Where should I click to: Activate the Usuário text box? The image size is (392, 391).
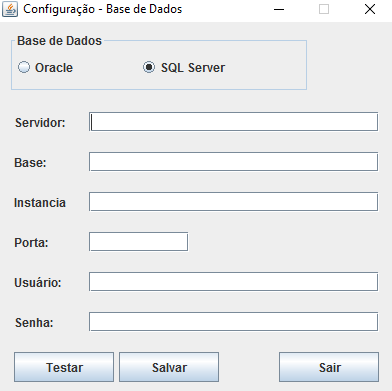point(233,282)
